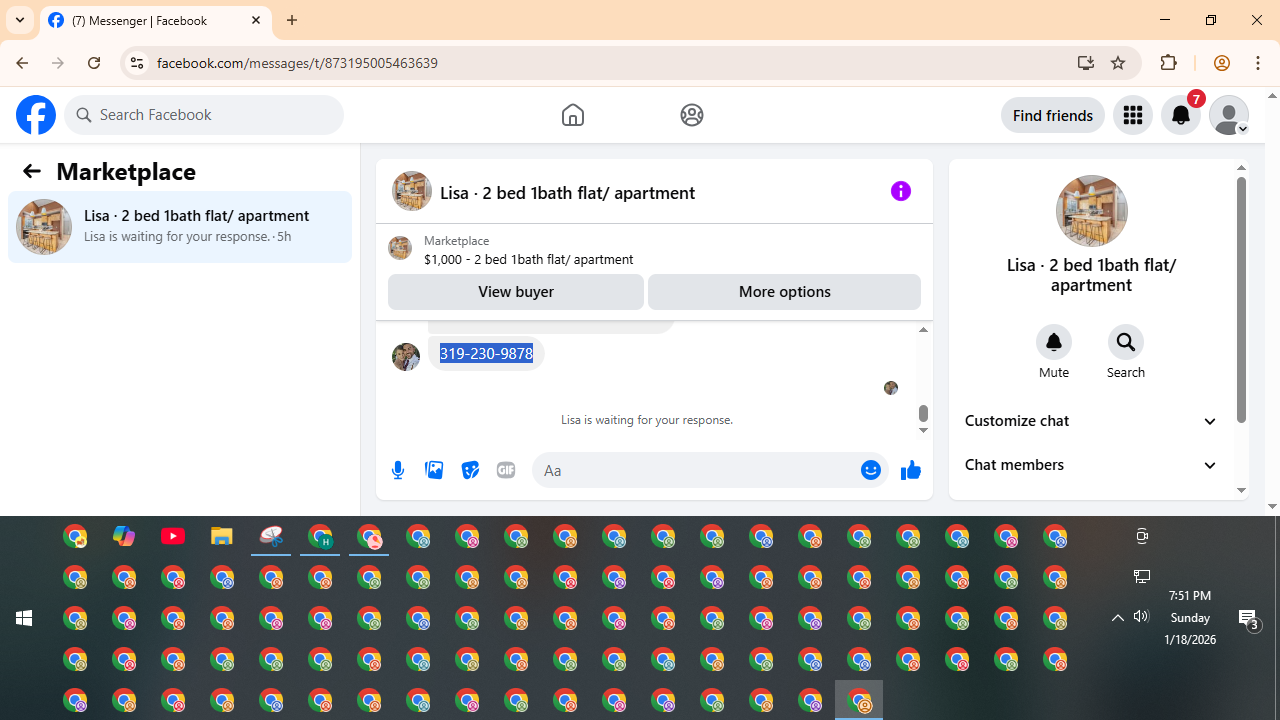The image size is (1280, 720).
Task: Open the Windows Start menu
Action: click(24, 618)
